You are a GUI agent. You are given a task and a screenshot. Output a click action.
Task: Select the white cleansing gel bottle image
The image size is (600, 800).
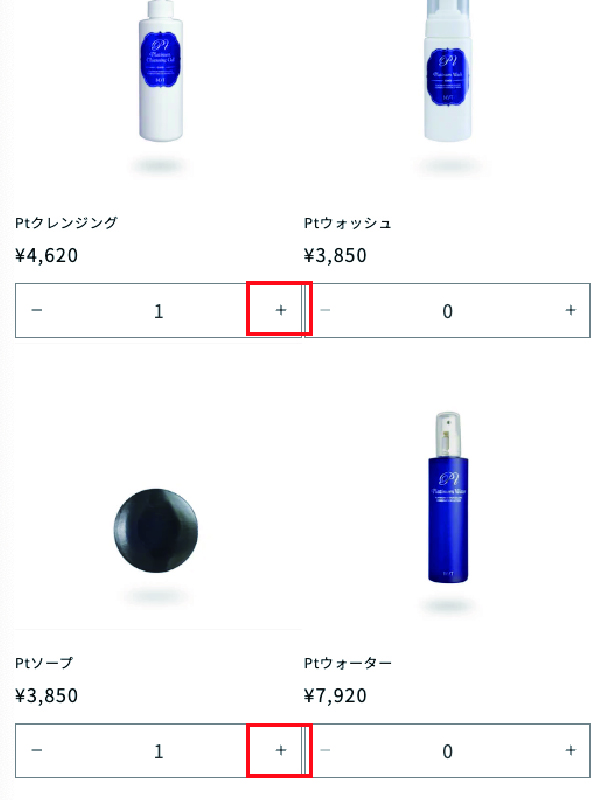tap(161, 71)
